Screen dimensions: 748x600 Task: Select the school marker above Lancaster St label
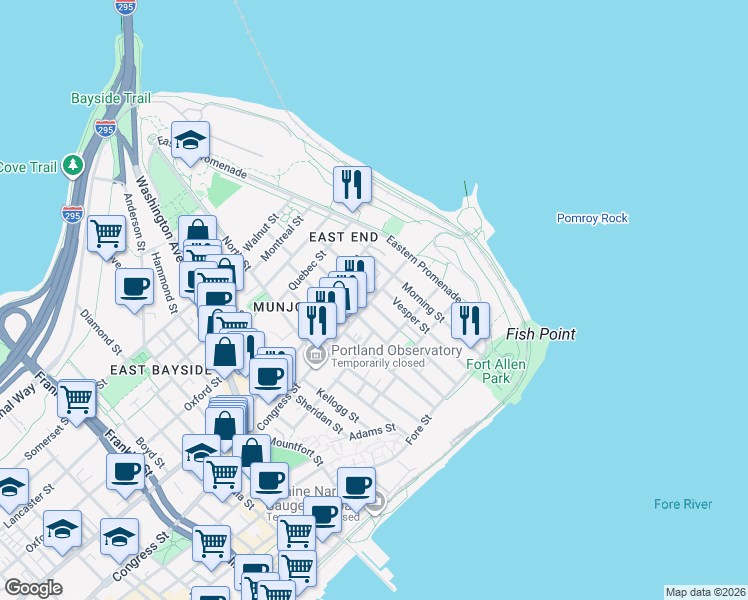pyautogui.click(x=10, y=489)
